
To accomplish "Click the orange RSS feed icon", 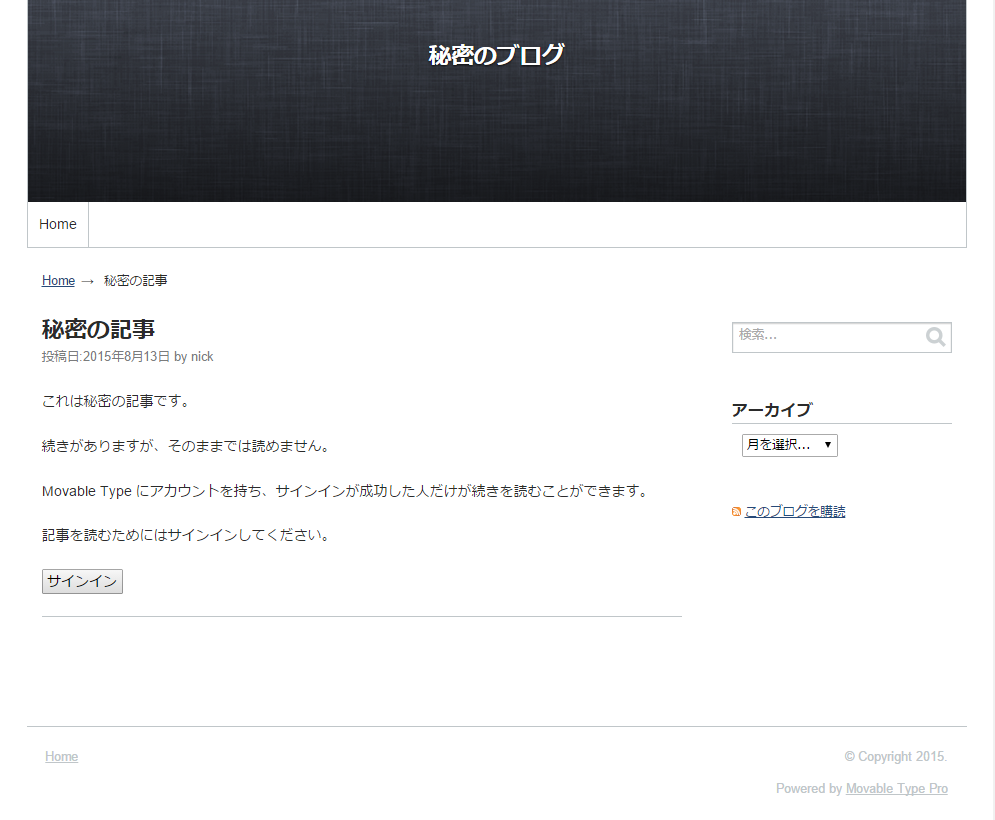I will [x=736, y=512].
